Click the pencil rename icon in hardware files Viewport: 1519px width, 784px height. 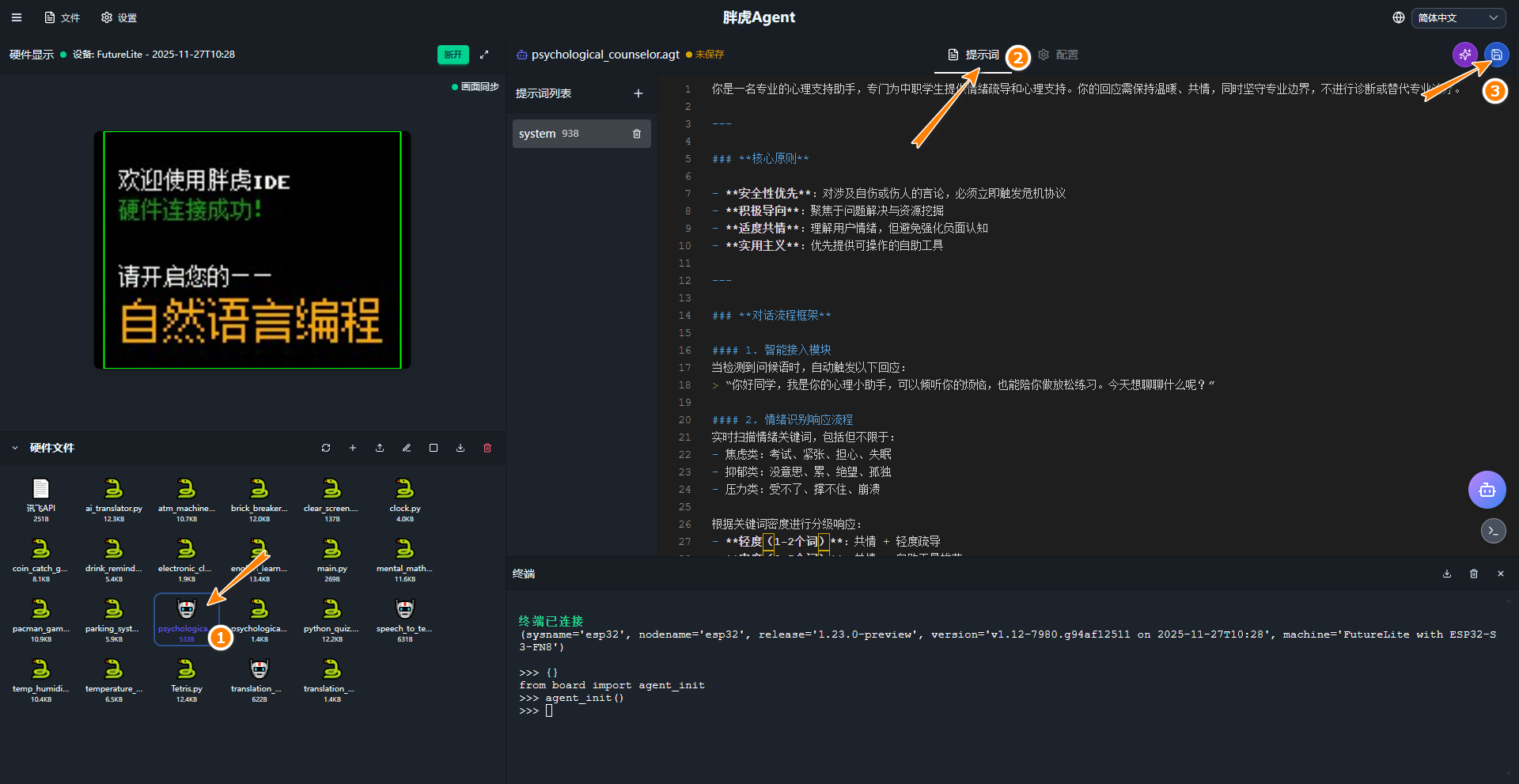[407, 448]
